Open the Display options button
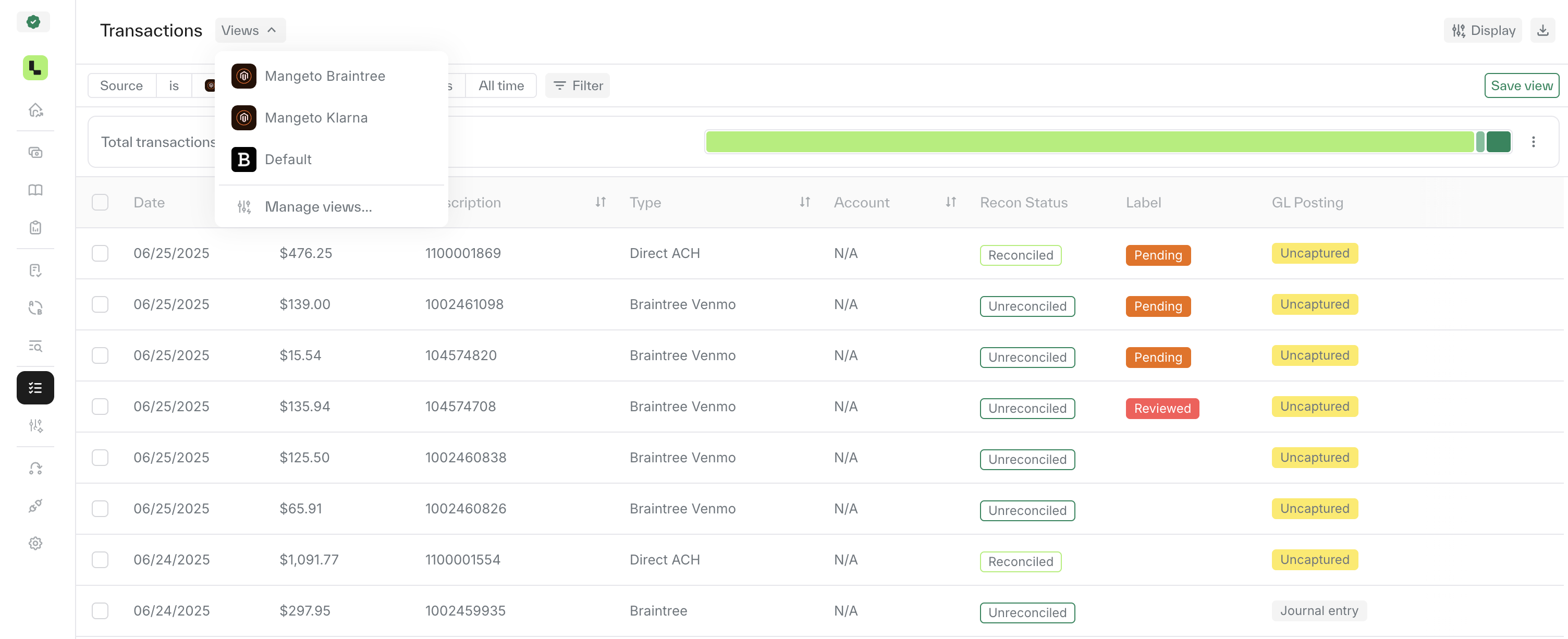 [1483, 30]
